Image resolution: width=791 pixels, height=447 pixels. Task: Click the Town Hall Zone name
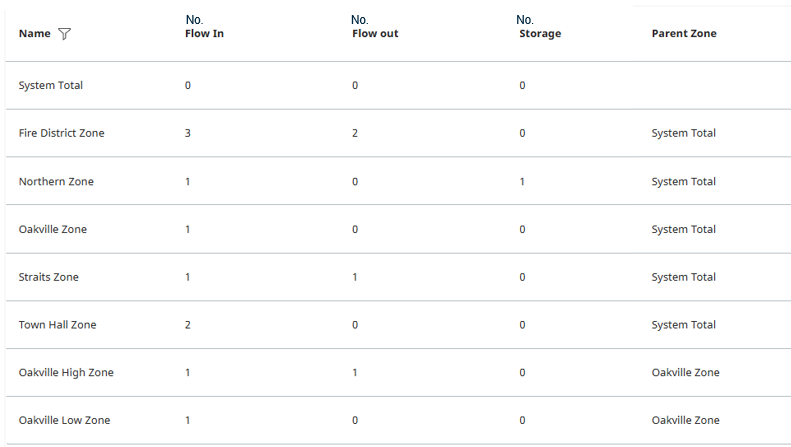coord(58,325)
